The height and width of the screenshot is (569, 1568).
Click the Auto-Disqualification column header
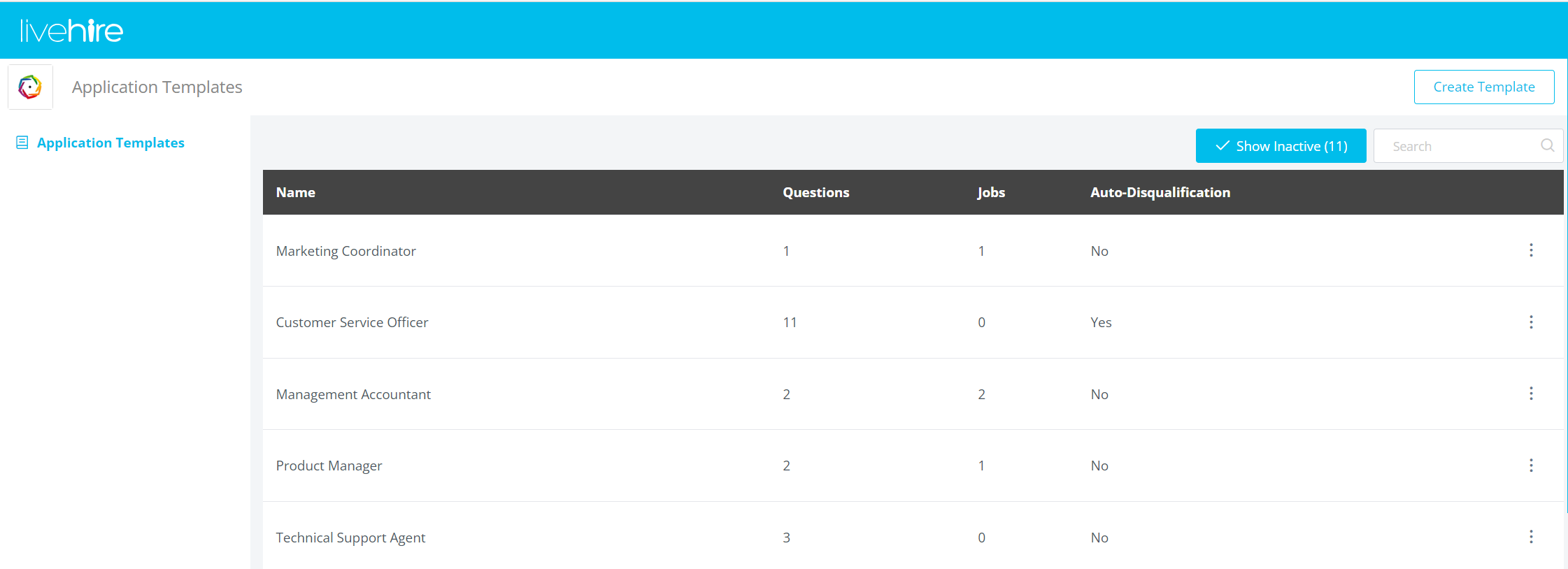click(x=1160, y=192)
